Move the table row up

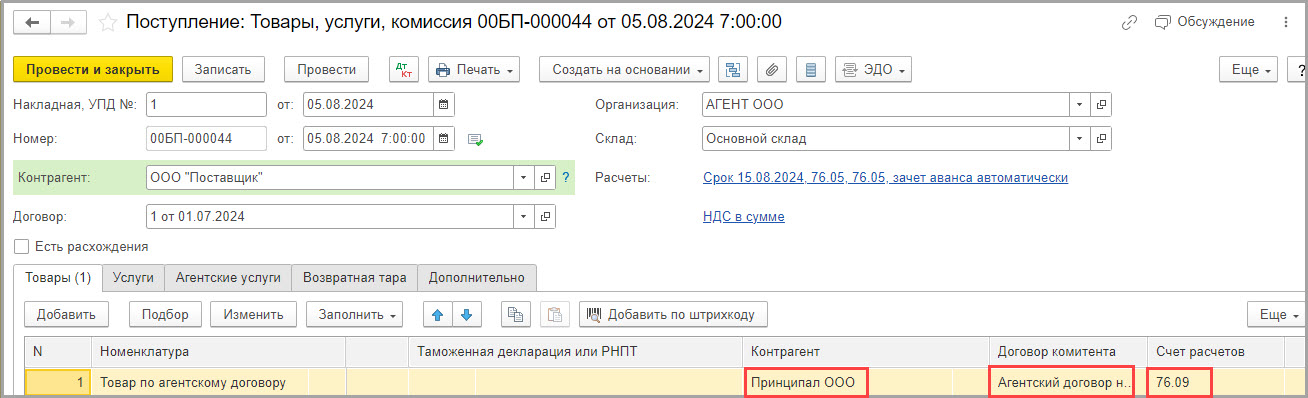click(x=436, y=314)
